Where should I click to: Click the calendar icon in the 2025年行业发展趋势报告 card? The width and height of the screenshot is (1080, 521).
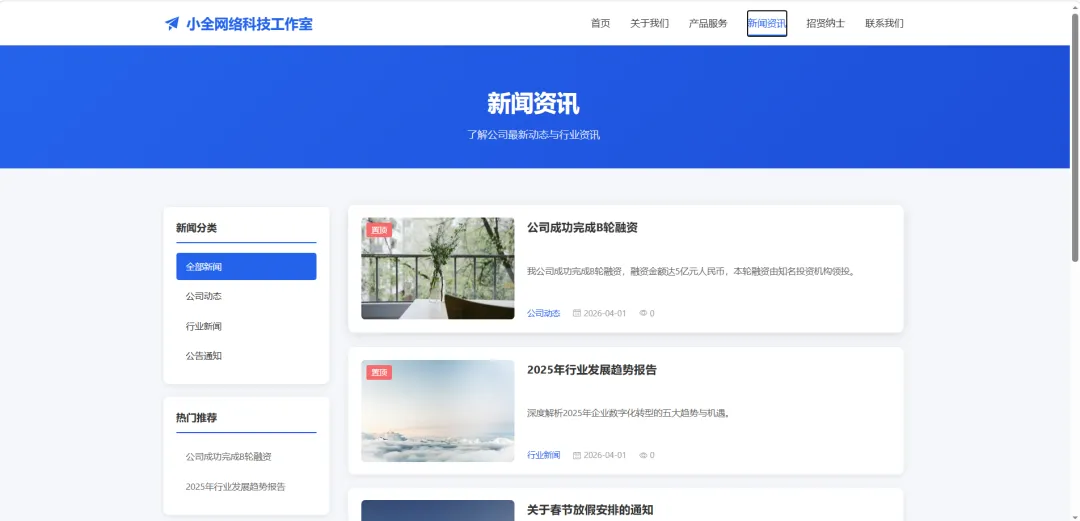[577, 456]
